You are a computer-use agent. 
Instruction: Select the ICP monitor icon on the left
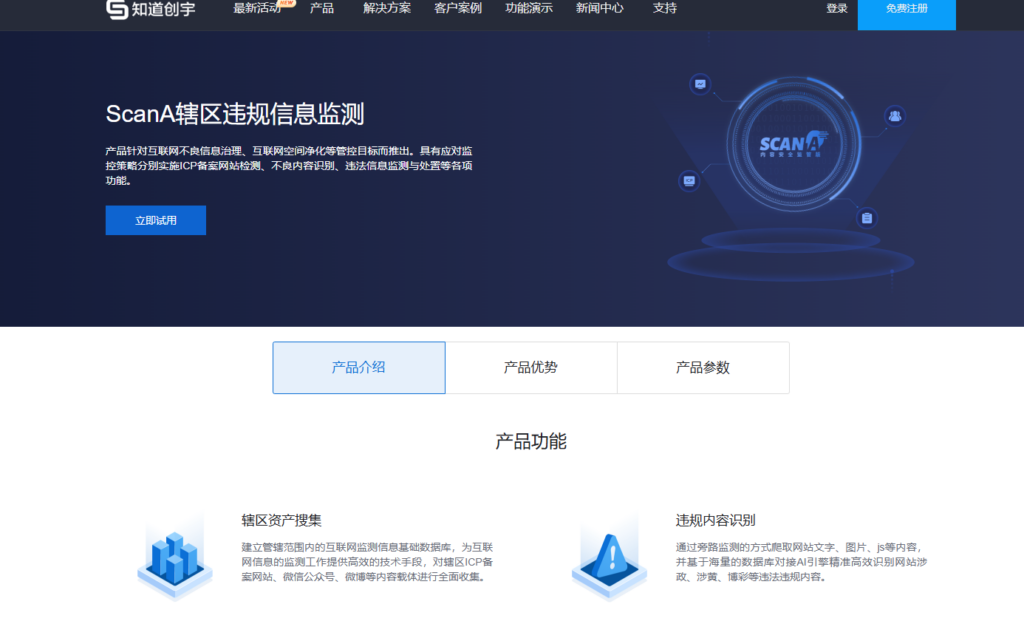(689, 181)
